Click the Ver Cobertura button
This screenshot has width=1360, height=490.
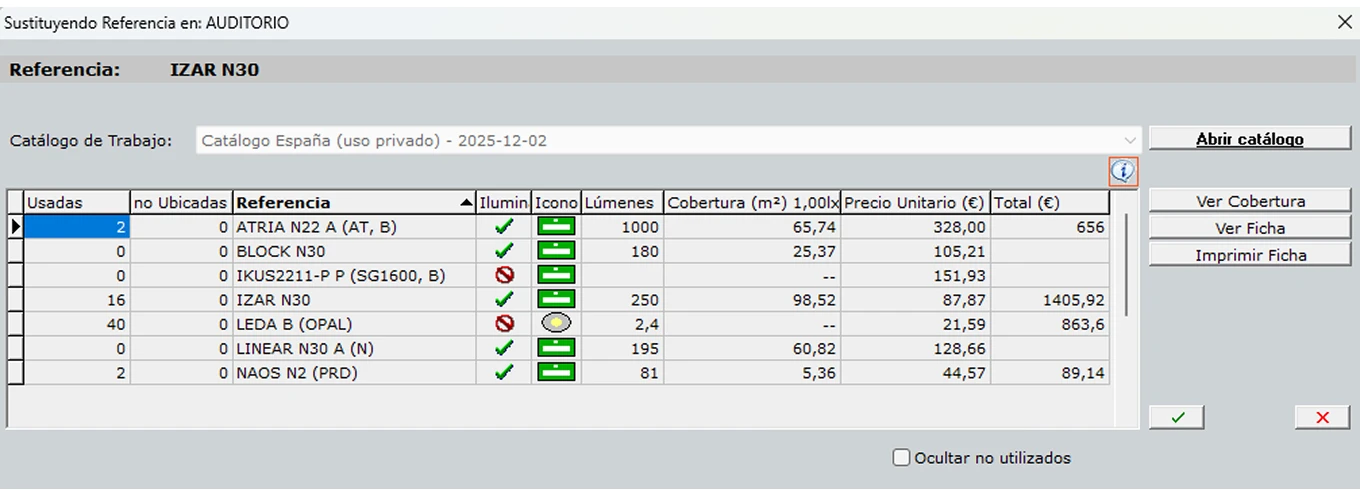click(1250, 201)
